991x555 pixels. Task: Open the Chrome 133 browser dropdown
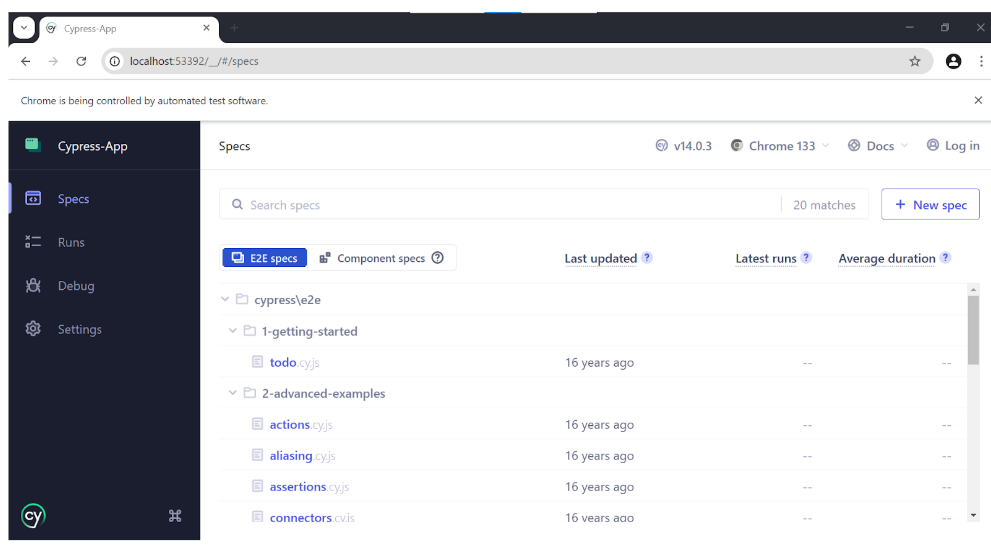pyautogui.click(x=780, y=146)
